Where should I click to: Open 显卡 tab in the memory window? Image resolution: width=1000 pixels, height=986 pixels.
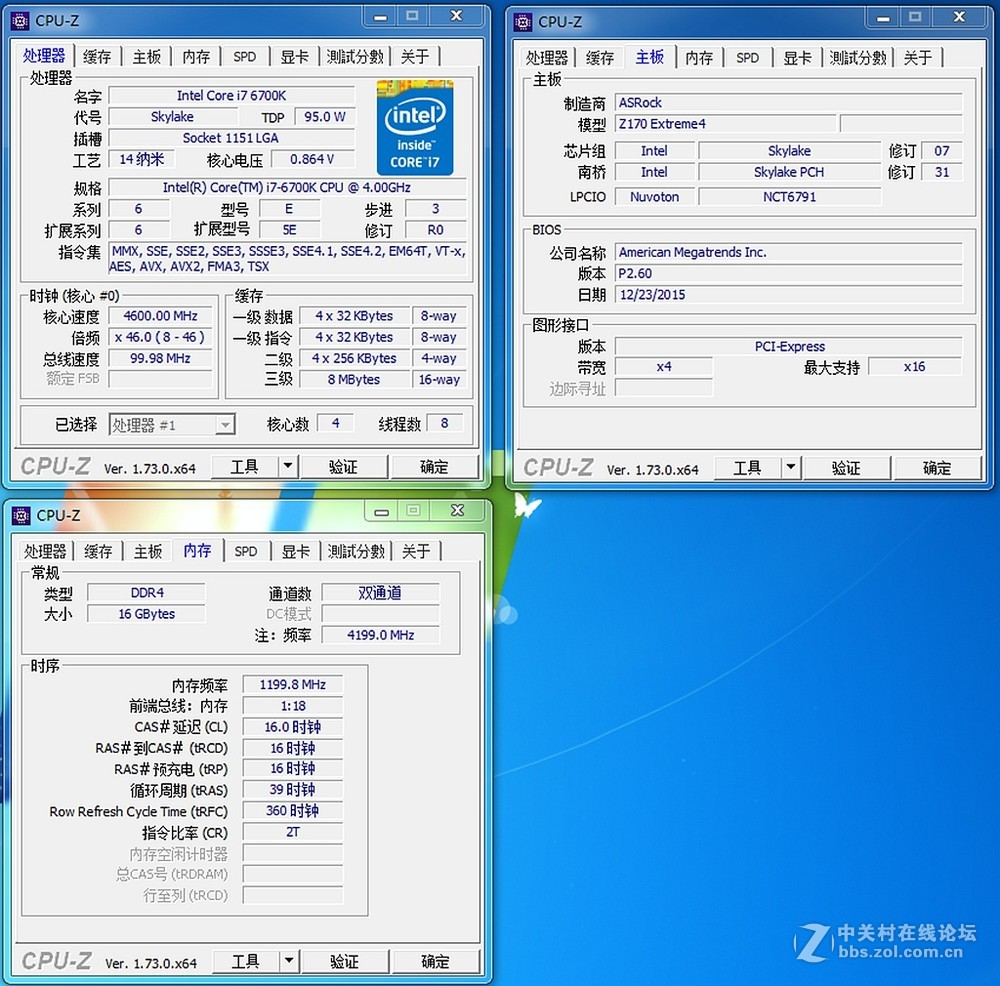(296, 551)
